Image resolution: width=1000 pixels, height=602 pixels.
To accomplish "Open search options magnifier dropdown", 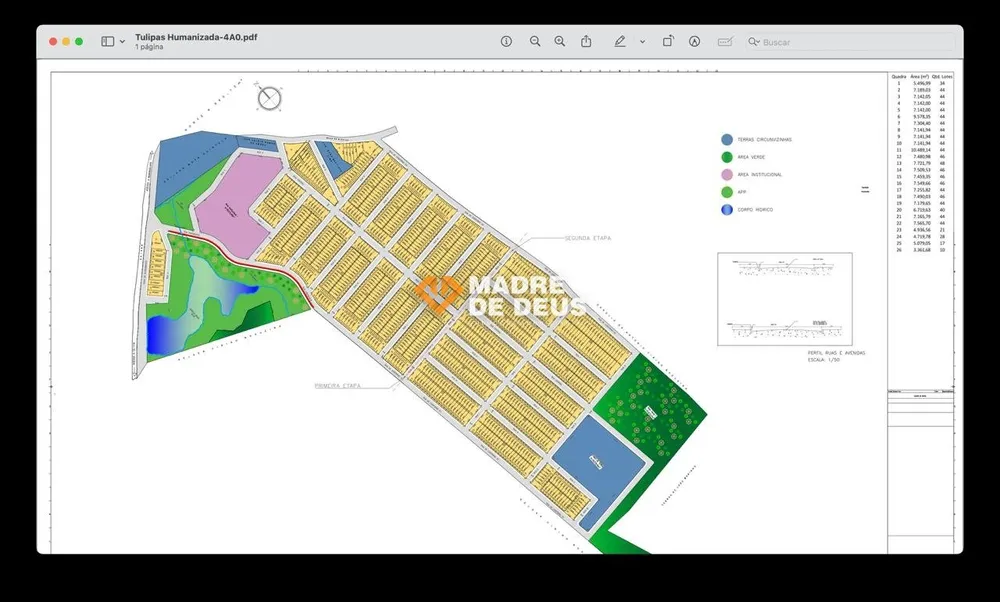I will click(754, 42).
